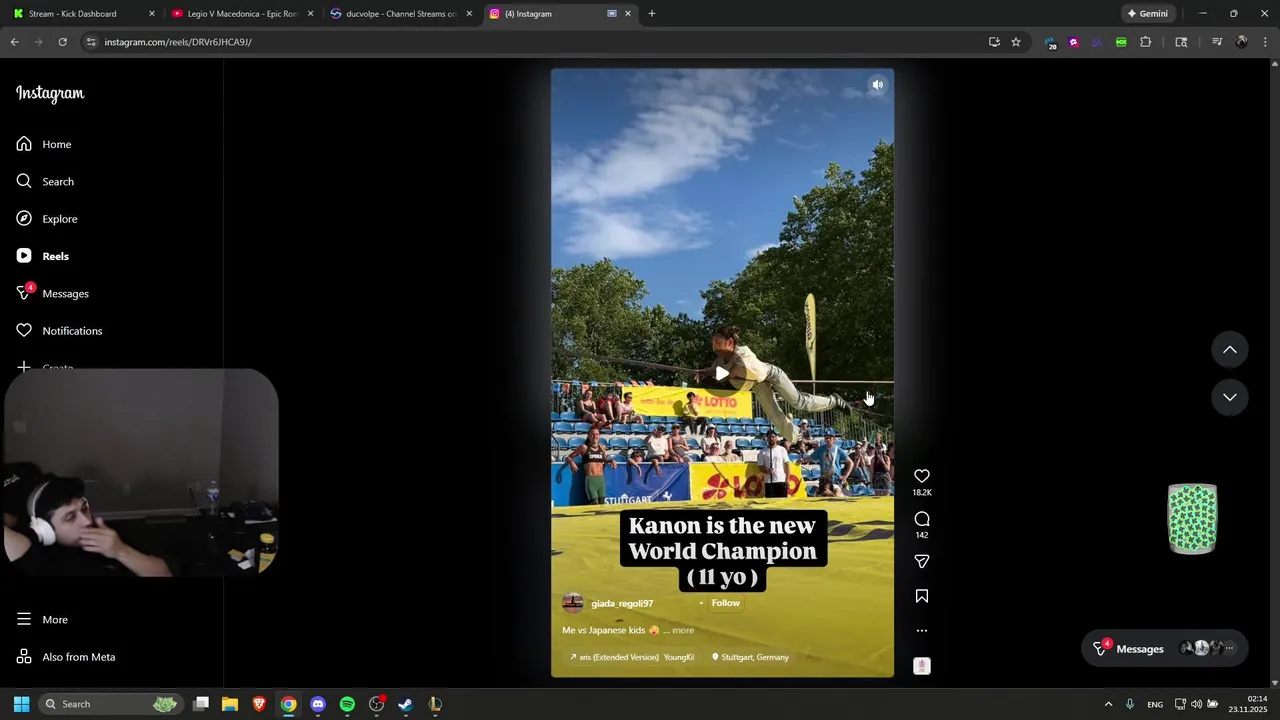Screen dimensions: 1280x720
Task: Open the Stuttgart, Germany location tag
Action: coord(750,657)
